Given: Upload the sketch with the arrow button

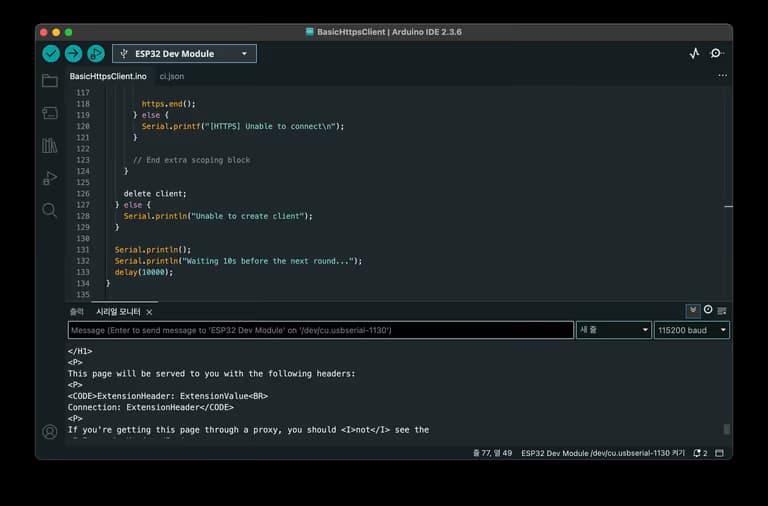Looking at the screenshot, I should pos(73,54).
